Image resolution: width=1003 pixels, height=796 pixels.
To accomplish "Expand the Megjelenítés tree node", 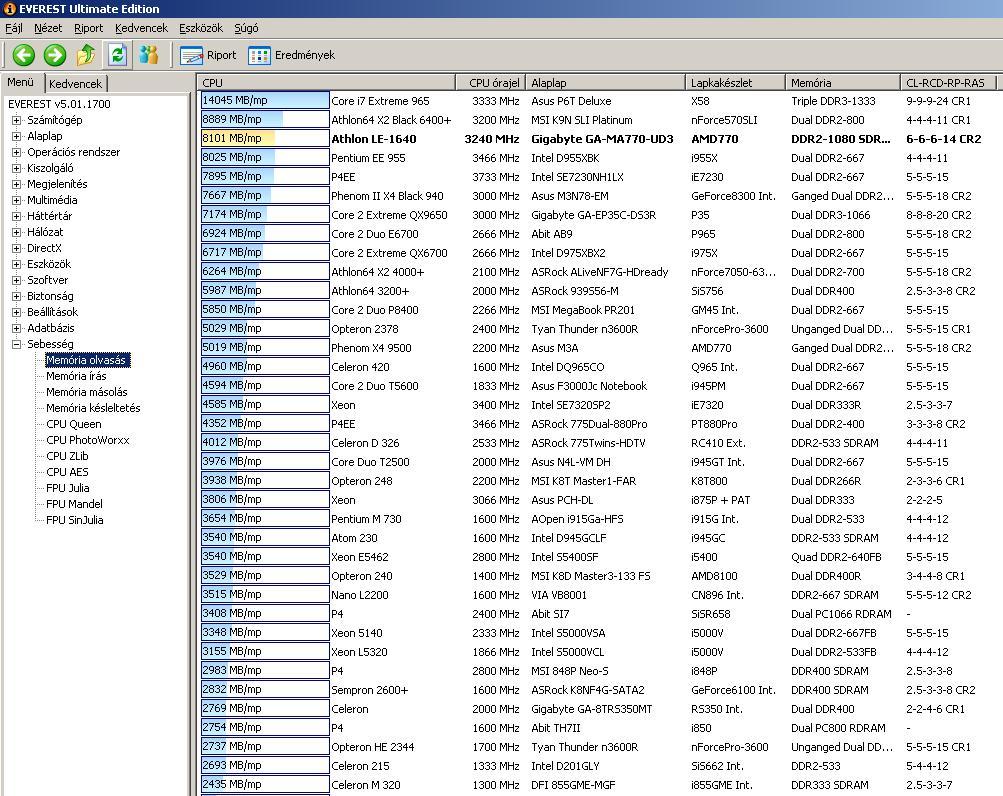I will (17, 184).
